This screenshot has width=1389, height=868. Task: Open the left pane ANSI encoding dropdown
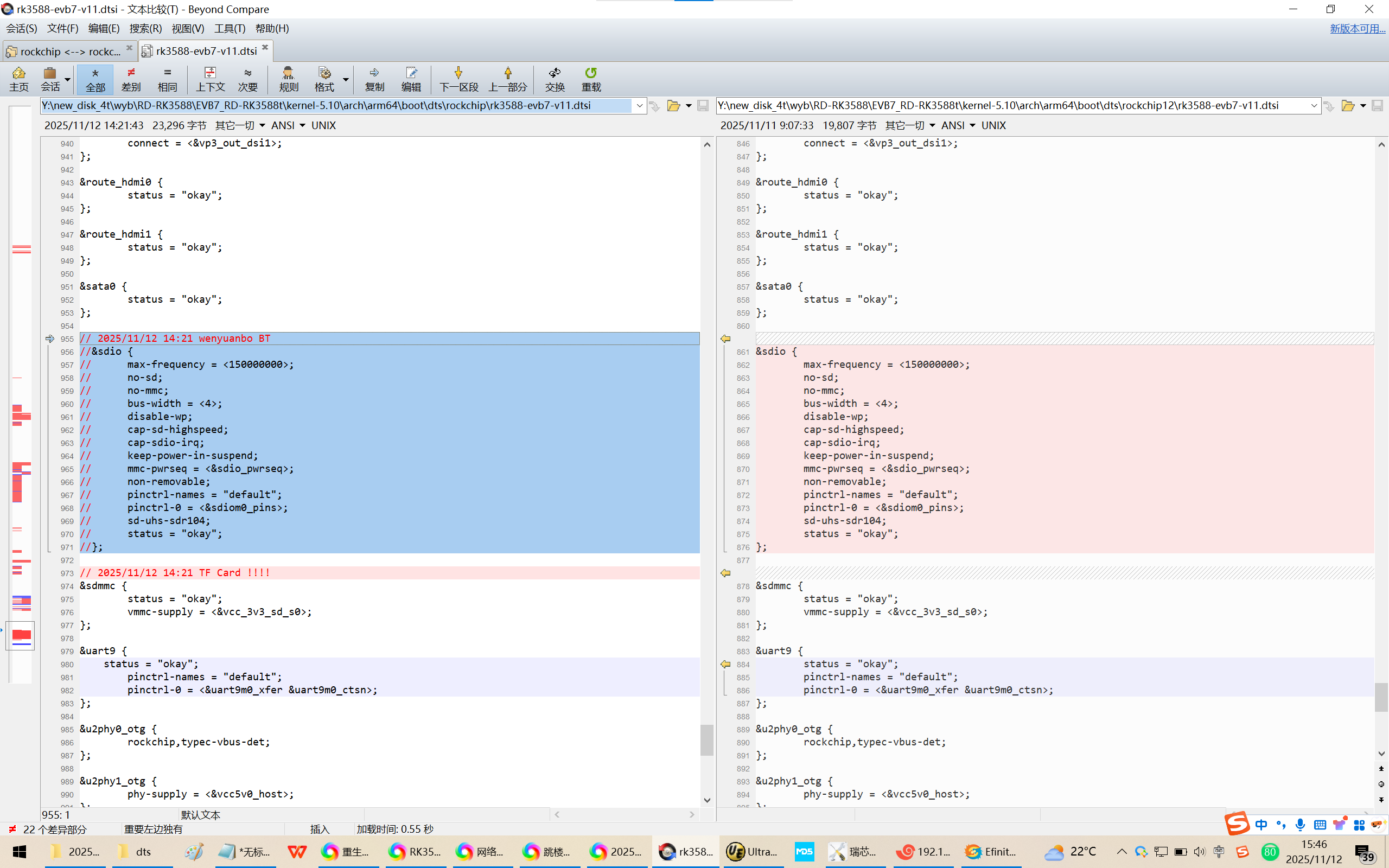tap(289, 125)
